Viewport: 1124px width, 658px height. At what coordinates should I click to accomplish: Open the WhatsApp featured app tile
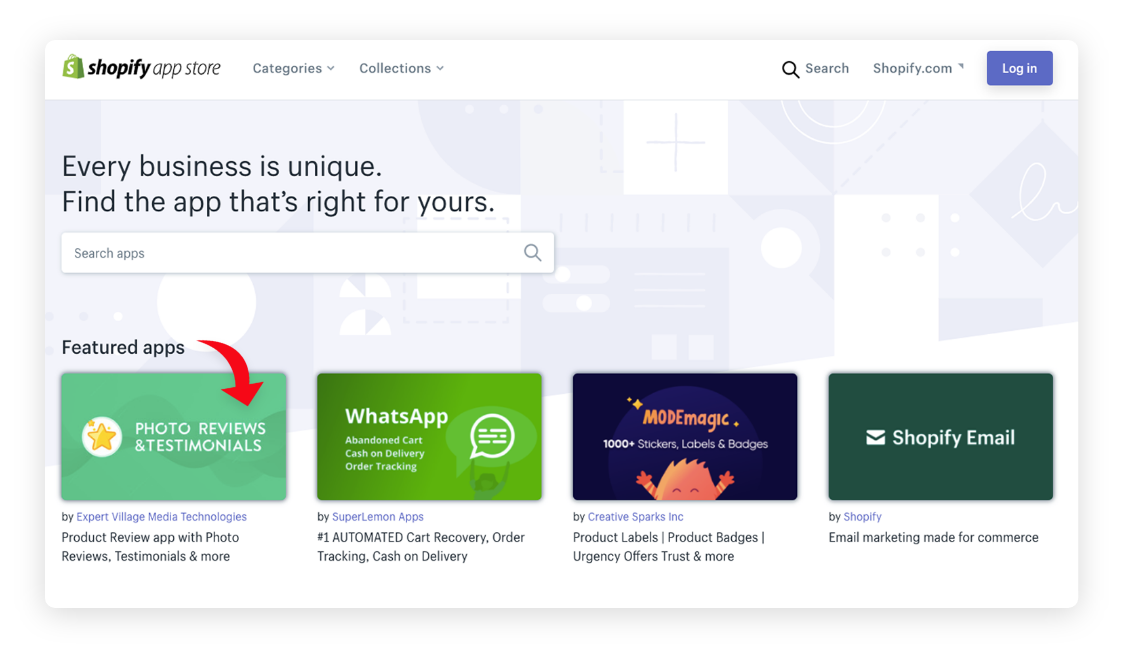(429, 437)
